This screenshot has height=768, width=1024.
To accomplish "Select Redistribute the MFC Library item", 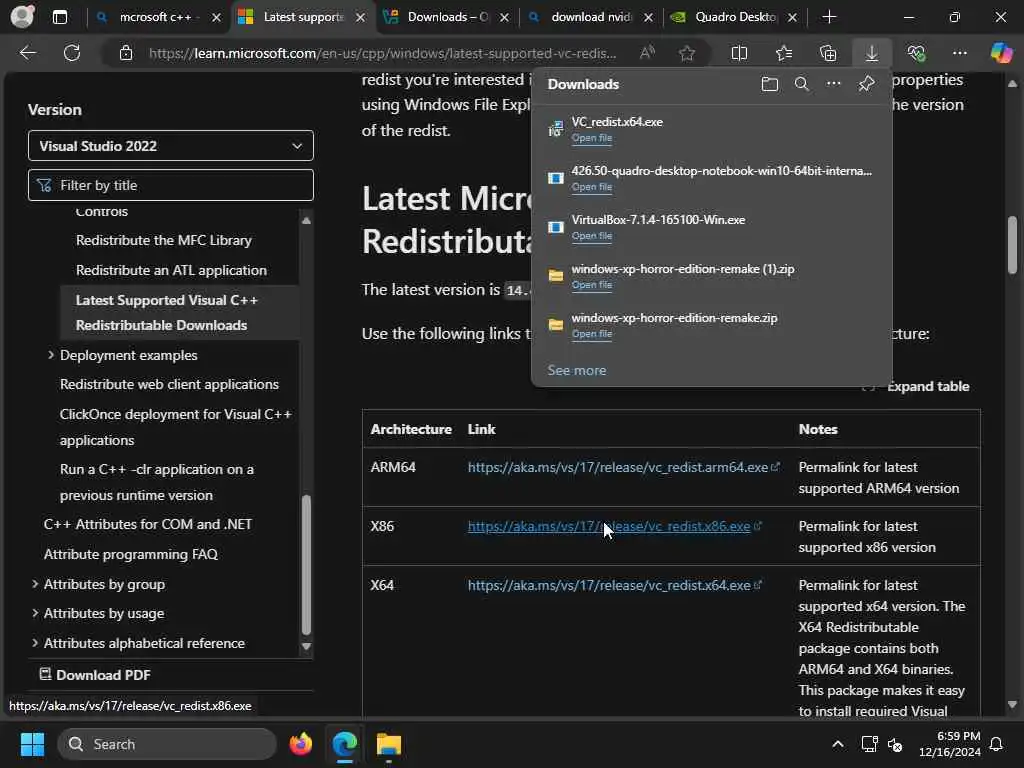I will click(163, 240).
